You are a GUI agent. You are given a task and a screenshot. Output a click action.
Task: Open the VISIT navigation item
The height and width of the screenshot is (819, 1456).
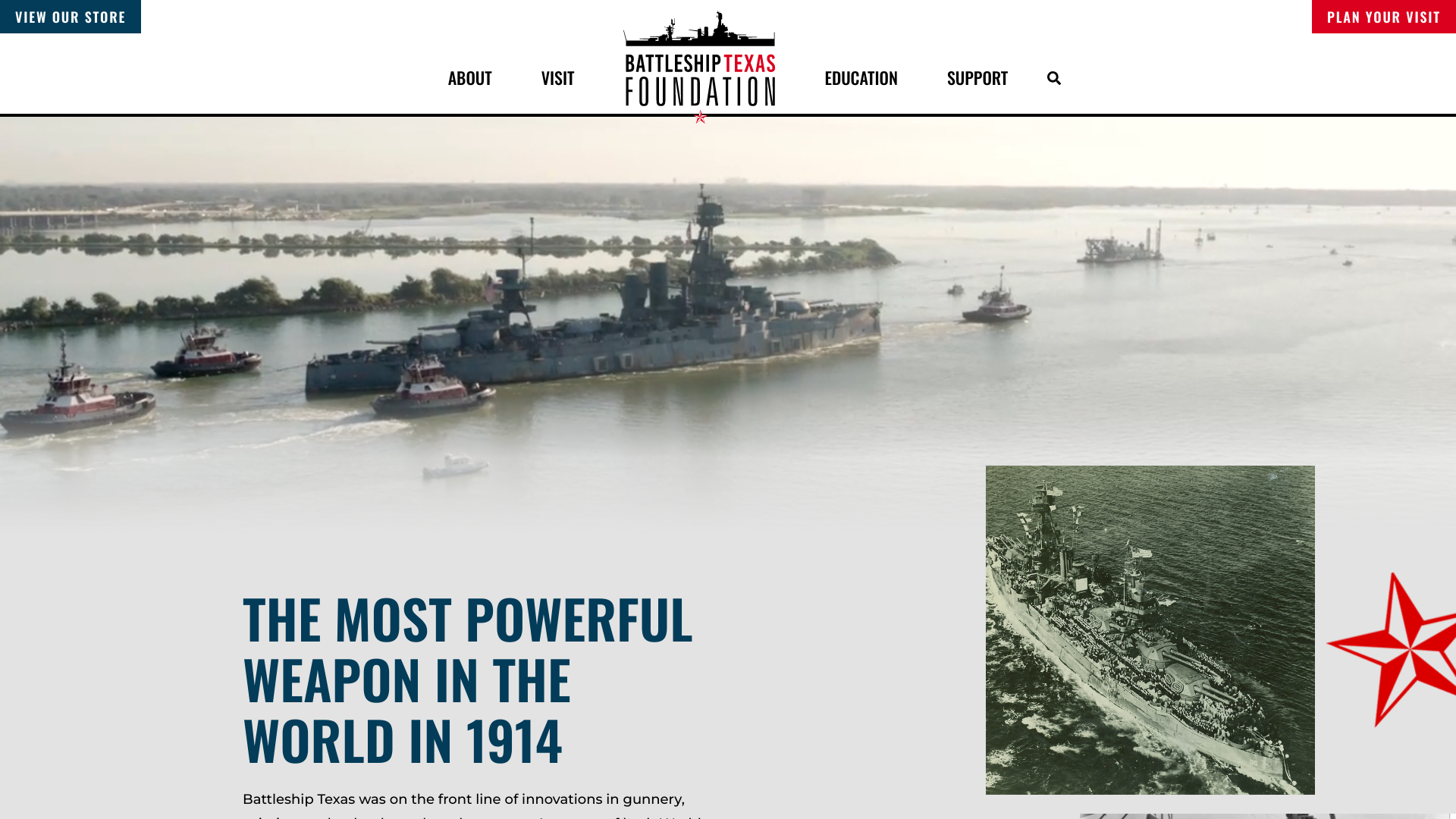pyautogui.click(x=557, y=78)
